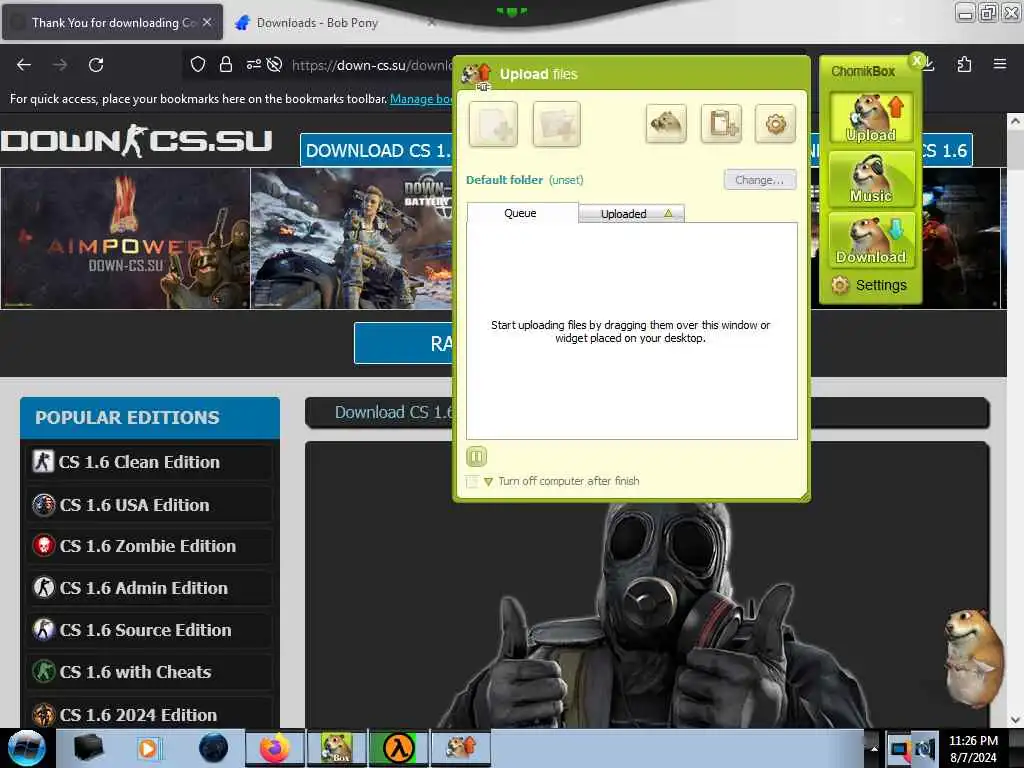Expand the turn off computer options arrow
The image size is (1024, 768).
[x=488, y=482]
